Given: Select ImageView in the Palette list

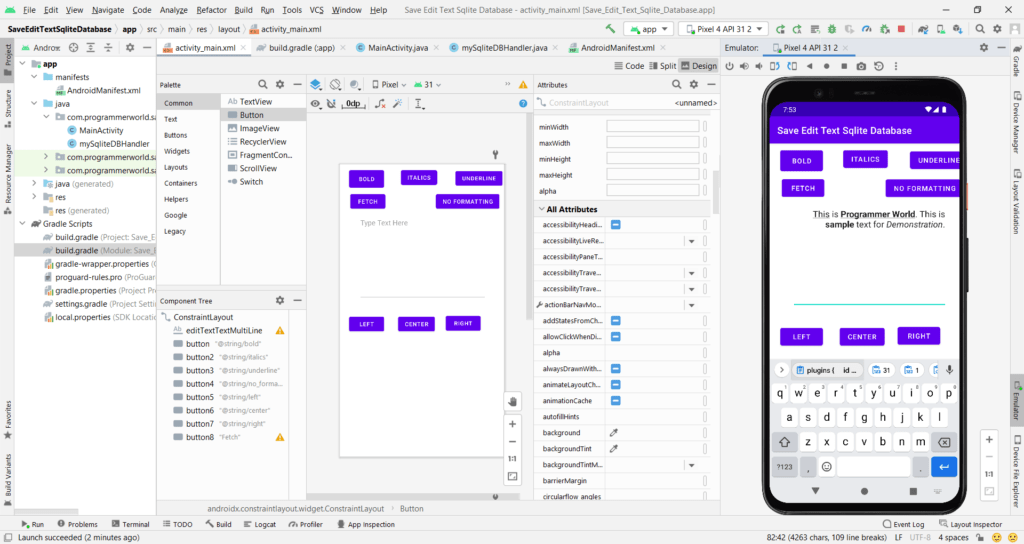Looking at the screenshot, I should tap(259, 128).
